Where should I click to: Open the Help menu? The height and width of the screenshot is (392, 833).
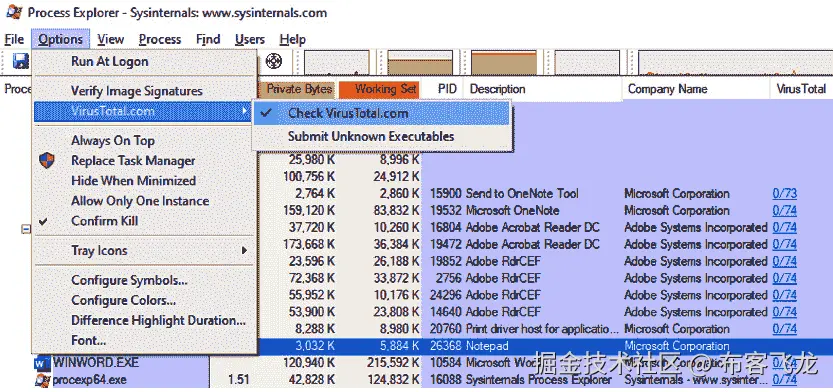[x=293, y=39]
